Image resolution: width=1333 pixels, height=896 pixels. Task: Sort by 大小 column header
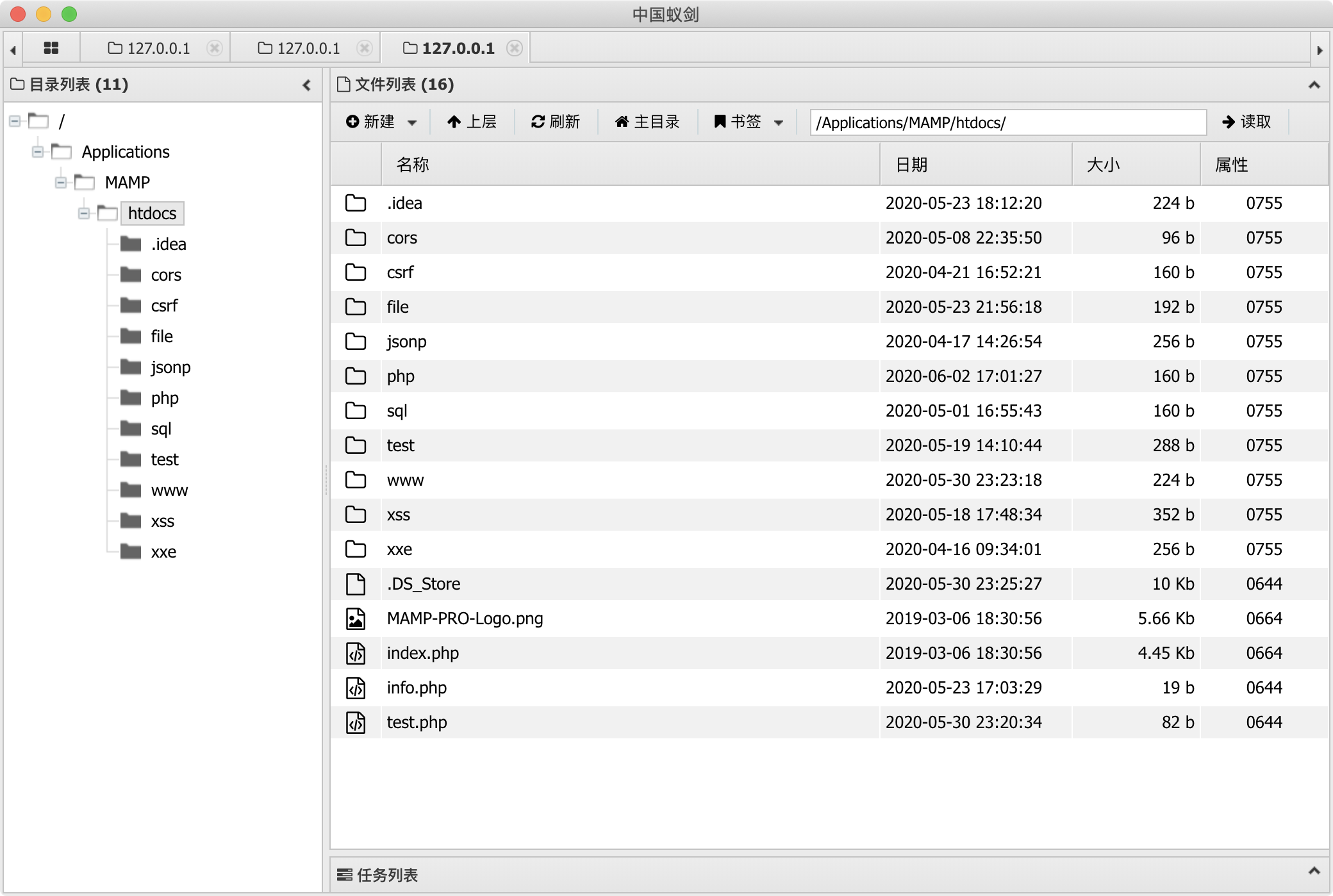(x=1136, y=165)
